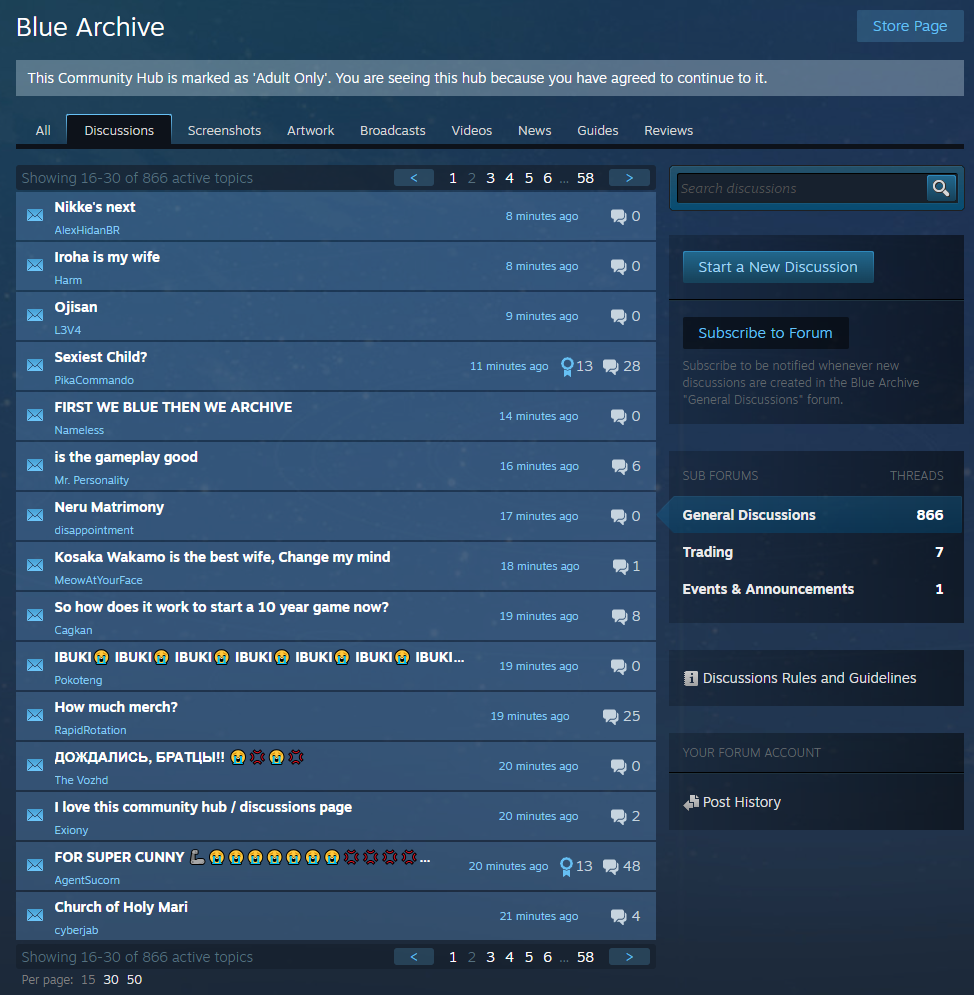
Task: Click envelope icon beside Church of Holy Mari
Action: 35,915
